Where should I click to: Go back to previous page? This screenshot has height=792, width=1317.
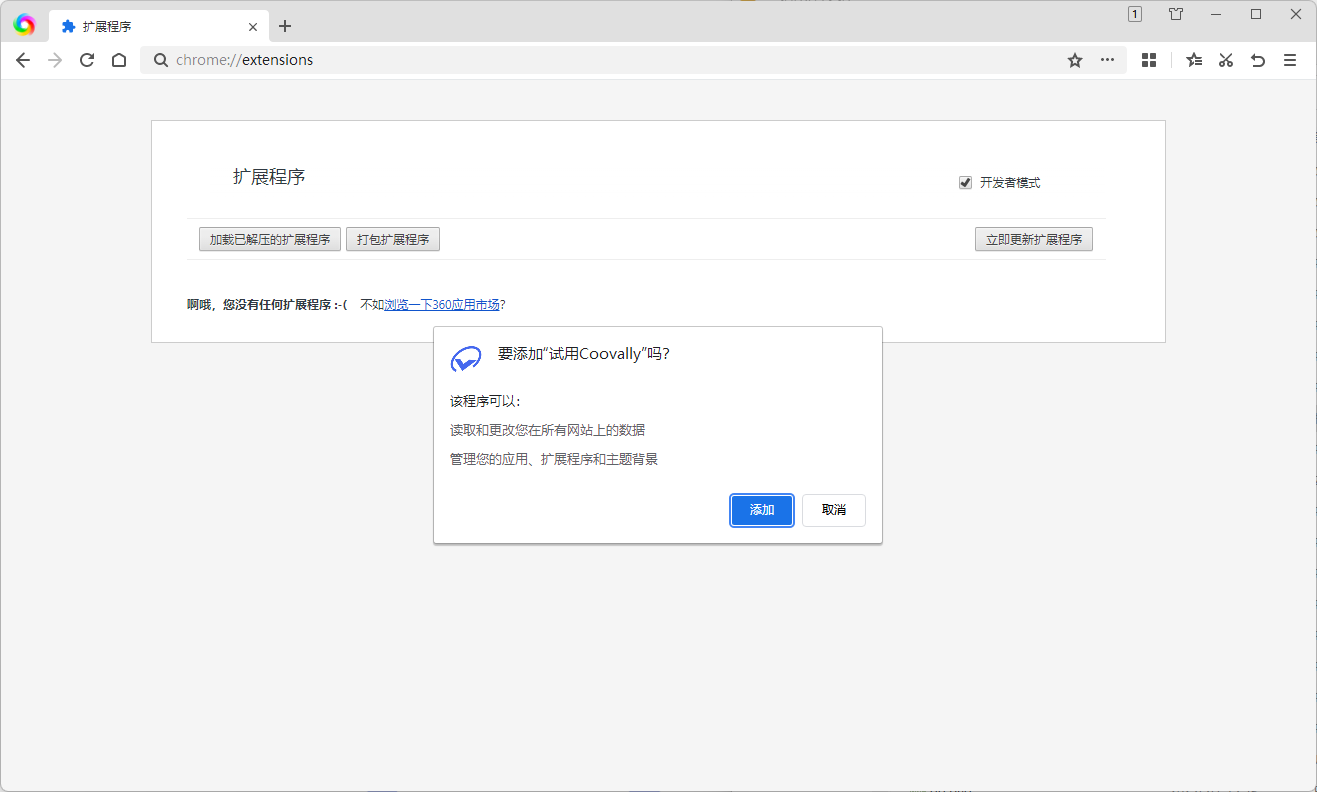coord(23,60)
